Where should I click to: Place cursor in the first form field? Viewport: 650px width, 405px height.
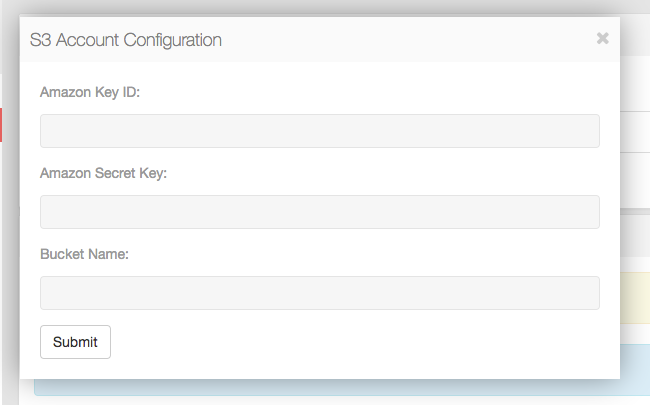(319, 131)
